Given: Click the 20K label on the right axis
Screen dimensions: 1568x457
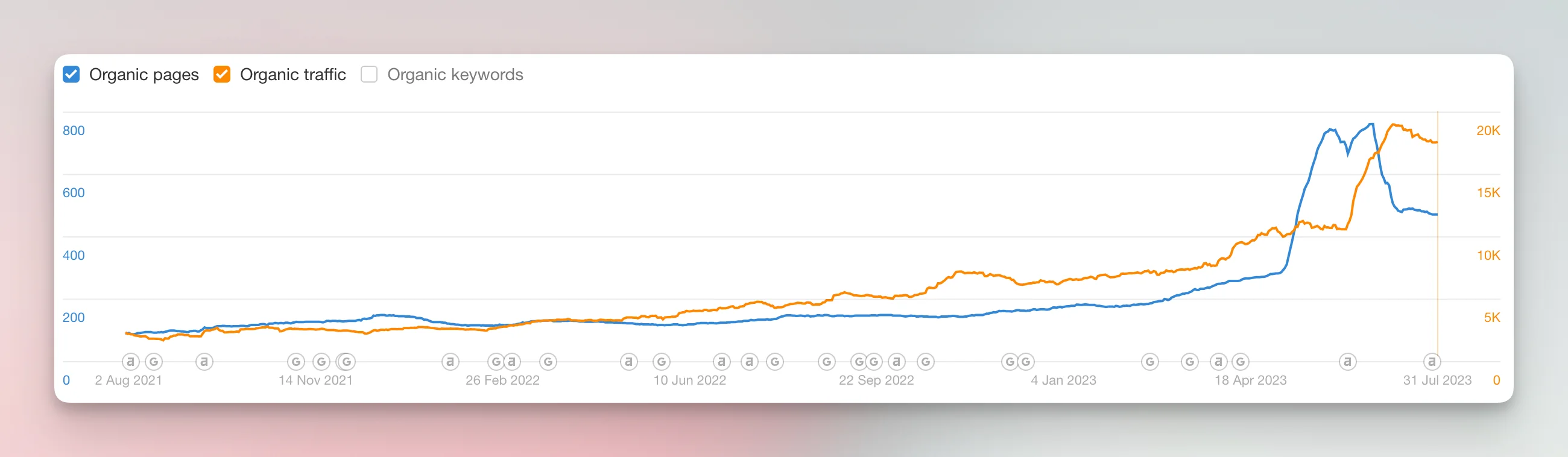Looking at the screenshot, I should click(x=1488, y=130).
